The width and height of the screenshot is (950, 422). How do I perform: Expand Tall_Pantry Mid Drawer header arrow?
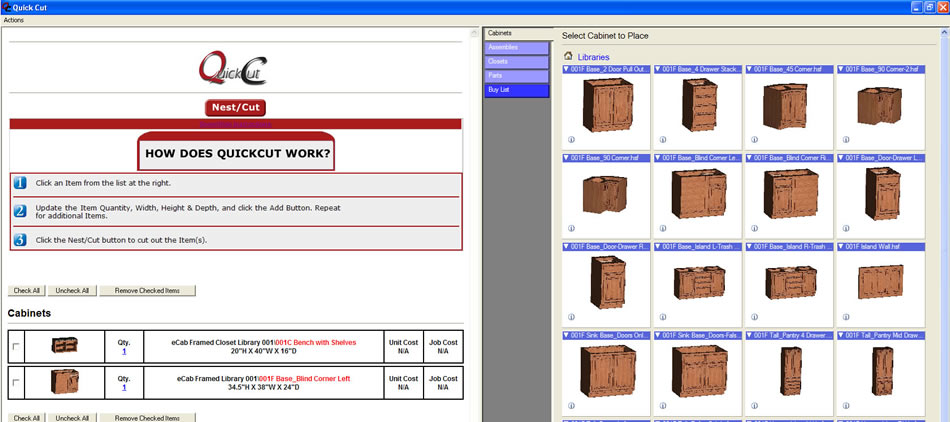tap(841, 335)
